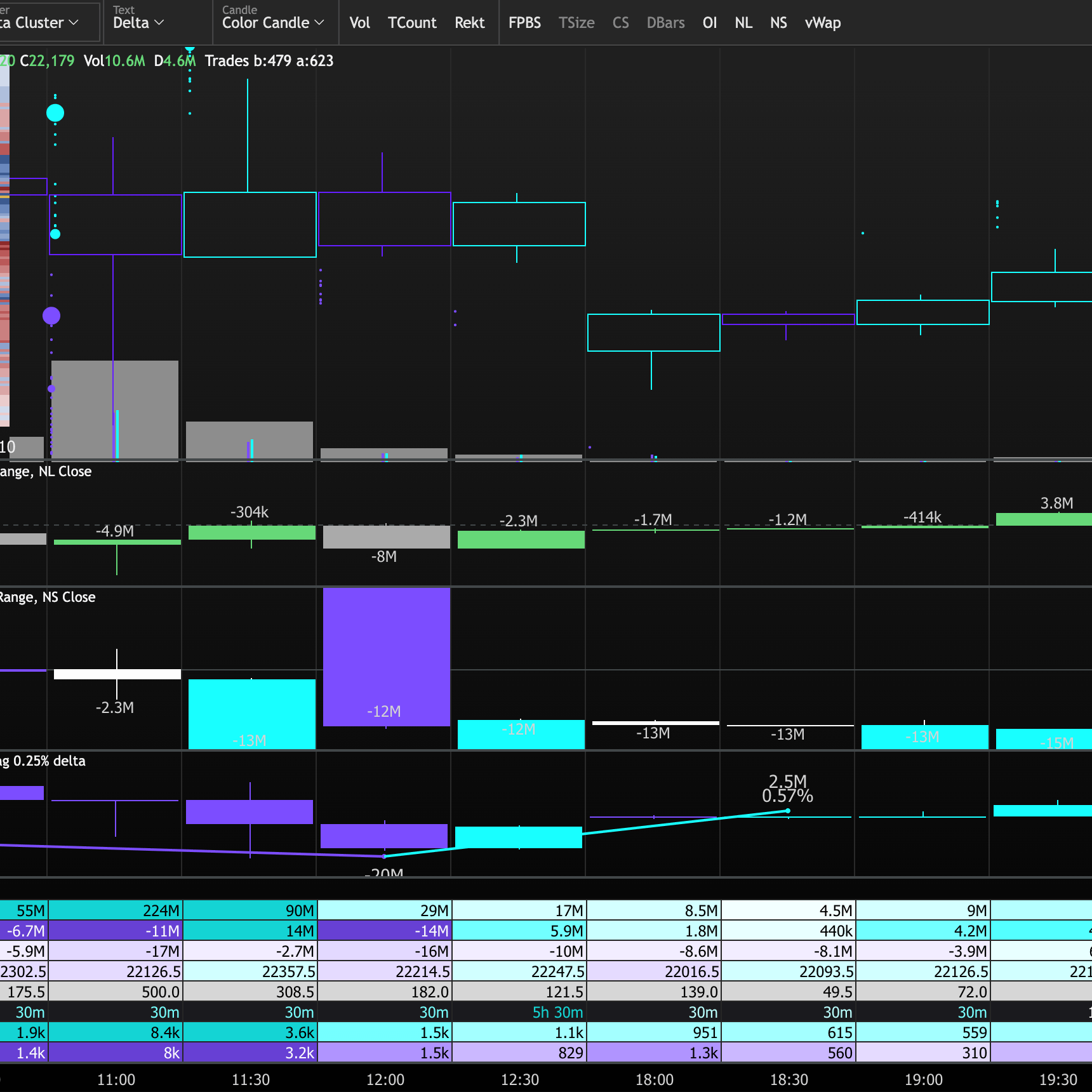Click the 829 trade count cell

click(x=519, y=1053)
